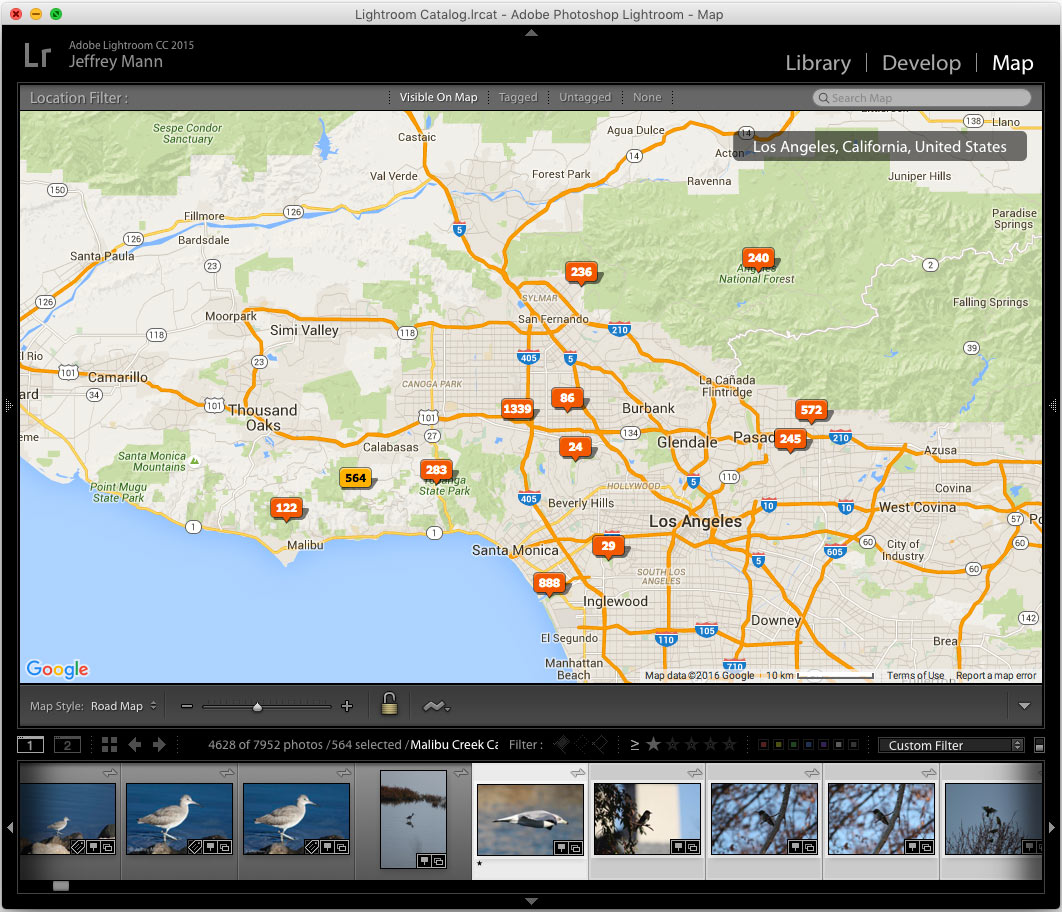Open the GPS tracklogs menu
The height and width of the screenshot is (912, 1062).
[x=436, y=706]
